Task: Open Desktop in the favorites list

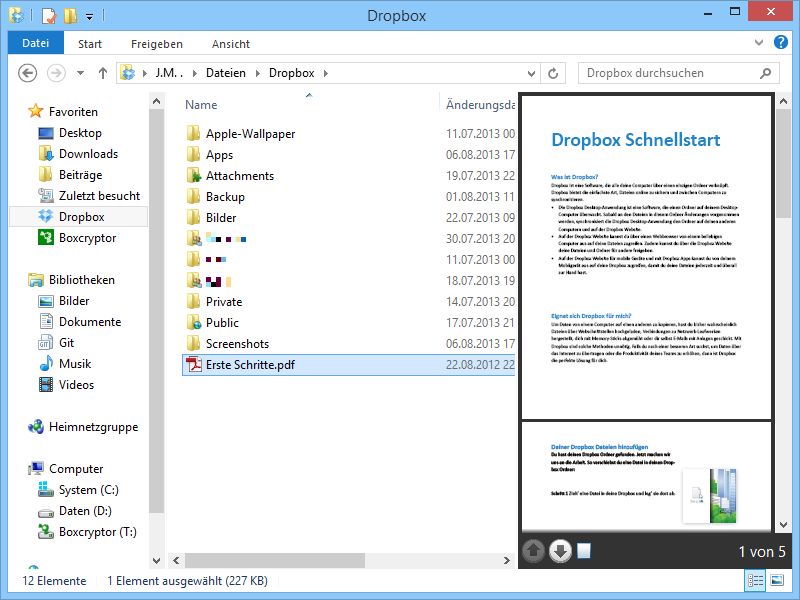Action: (x=80, y=133)
